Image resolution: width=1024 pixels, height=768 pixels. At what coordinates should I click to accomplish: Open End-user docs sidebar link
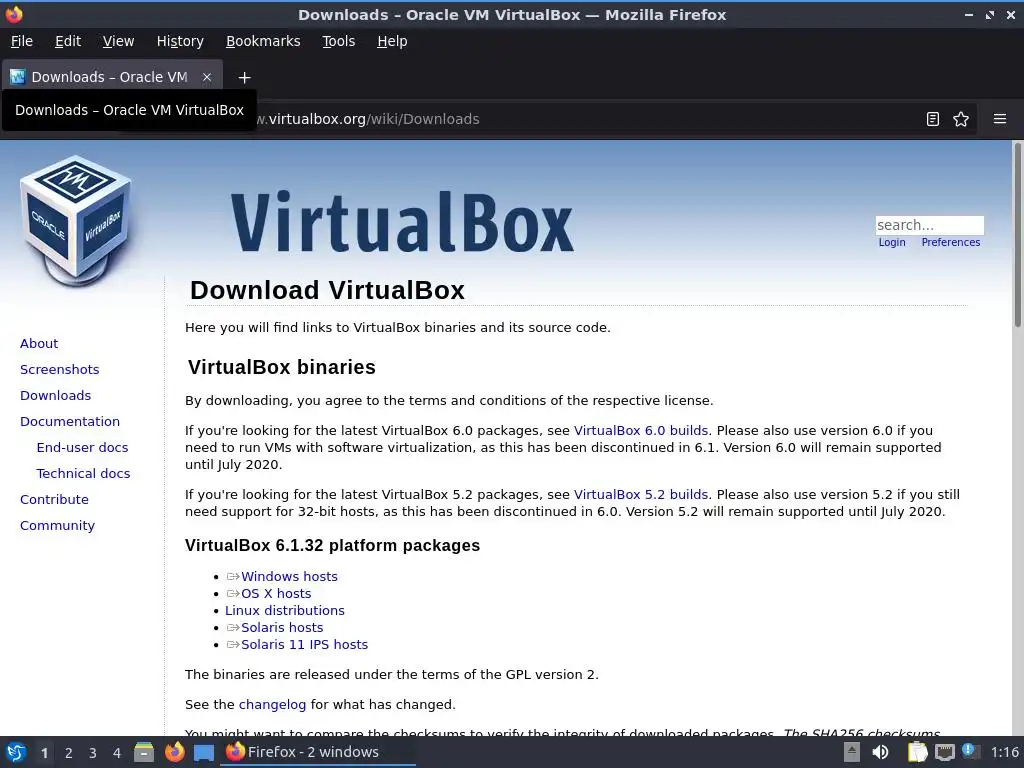pos(82,448)
